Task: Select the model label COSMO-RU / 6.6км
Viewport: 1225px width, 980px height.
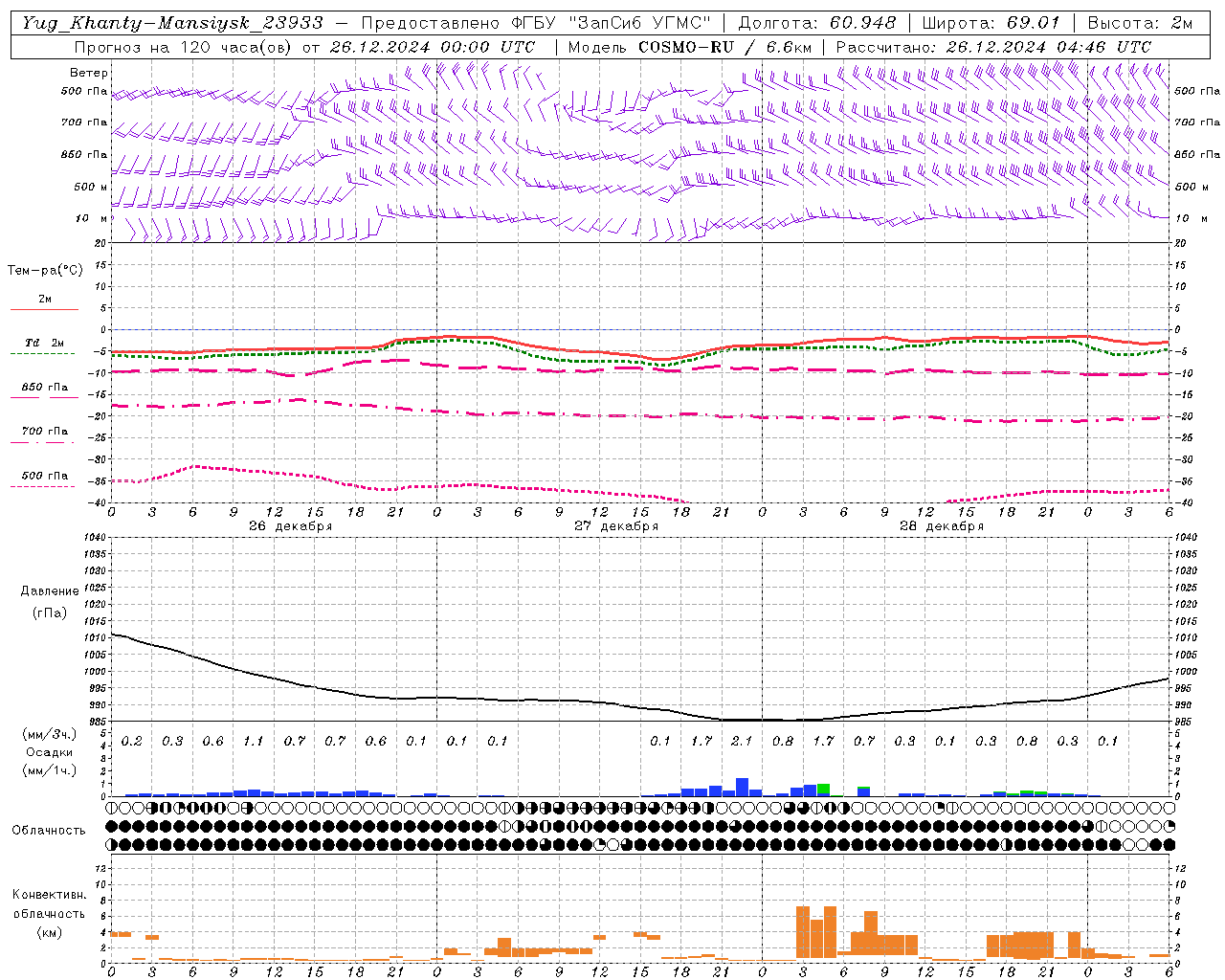Action: 725,47
